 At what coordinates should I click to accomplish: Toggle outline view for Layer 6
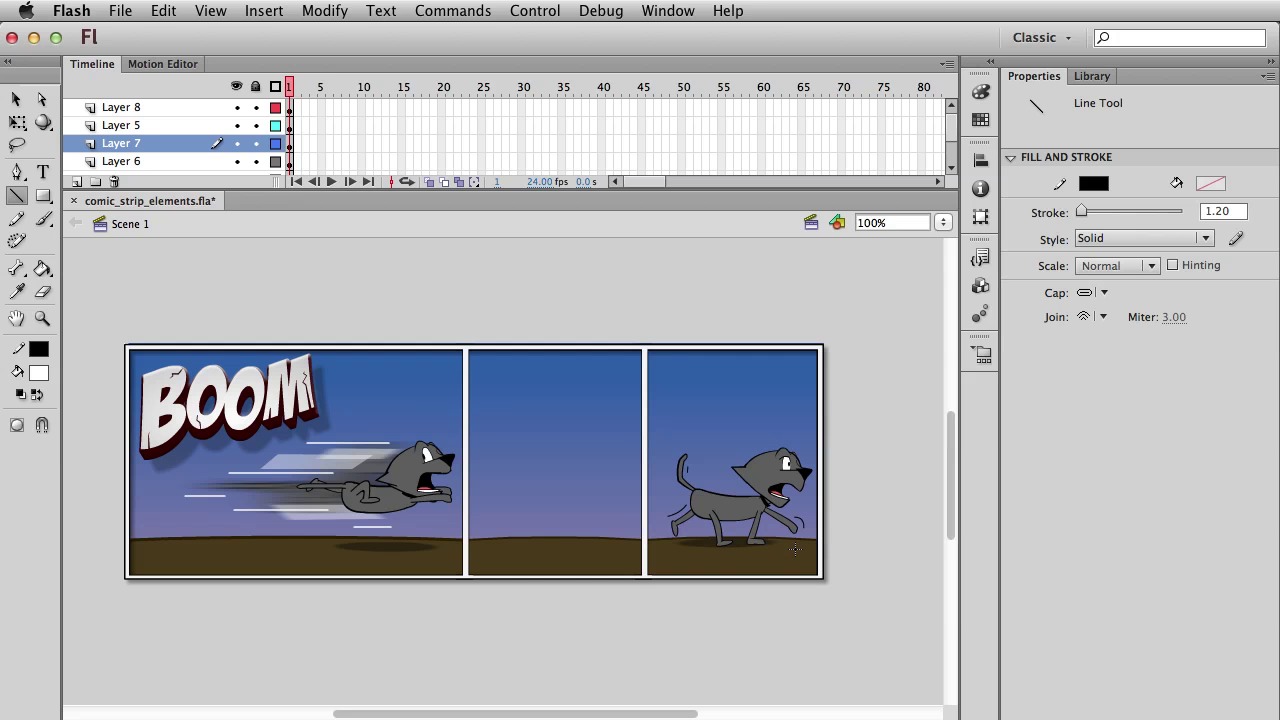(276, 161)
